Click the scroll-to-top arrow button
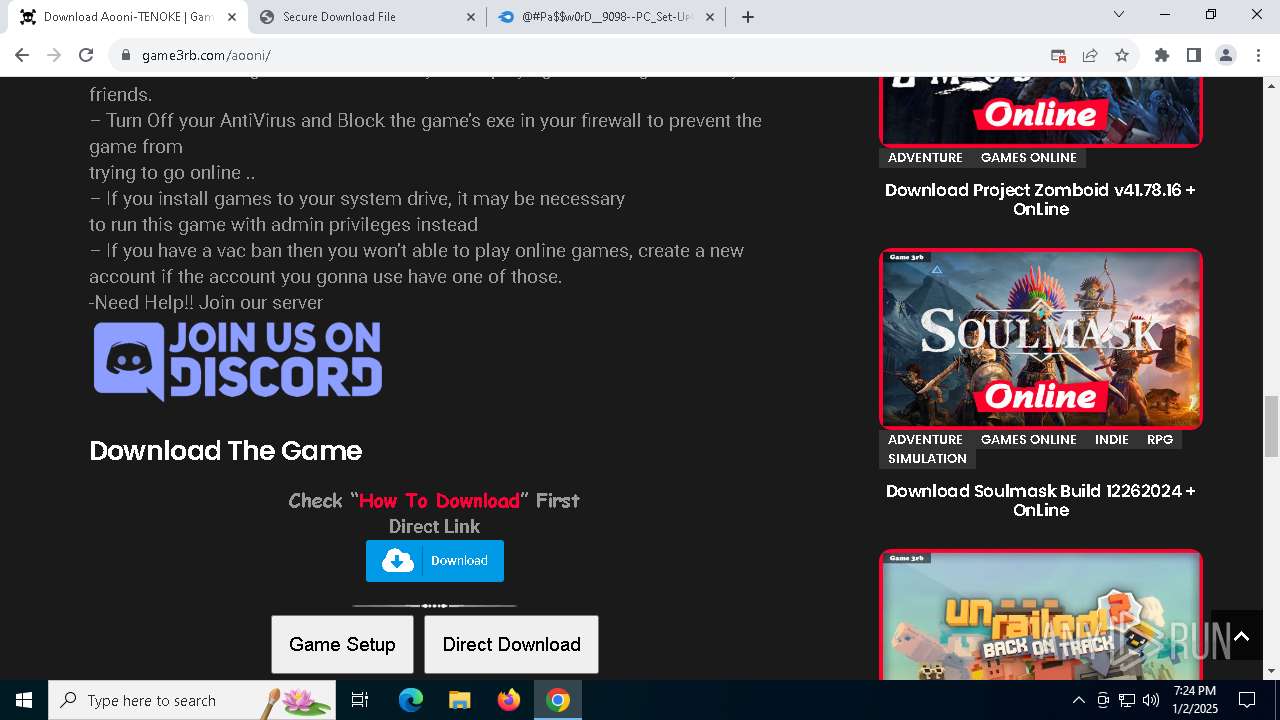The image size is (1280, 720). [x=1241, y=636]
